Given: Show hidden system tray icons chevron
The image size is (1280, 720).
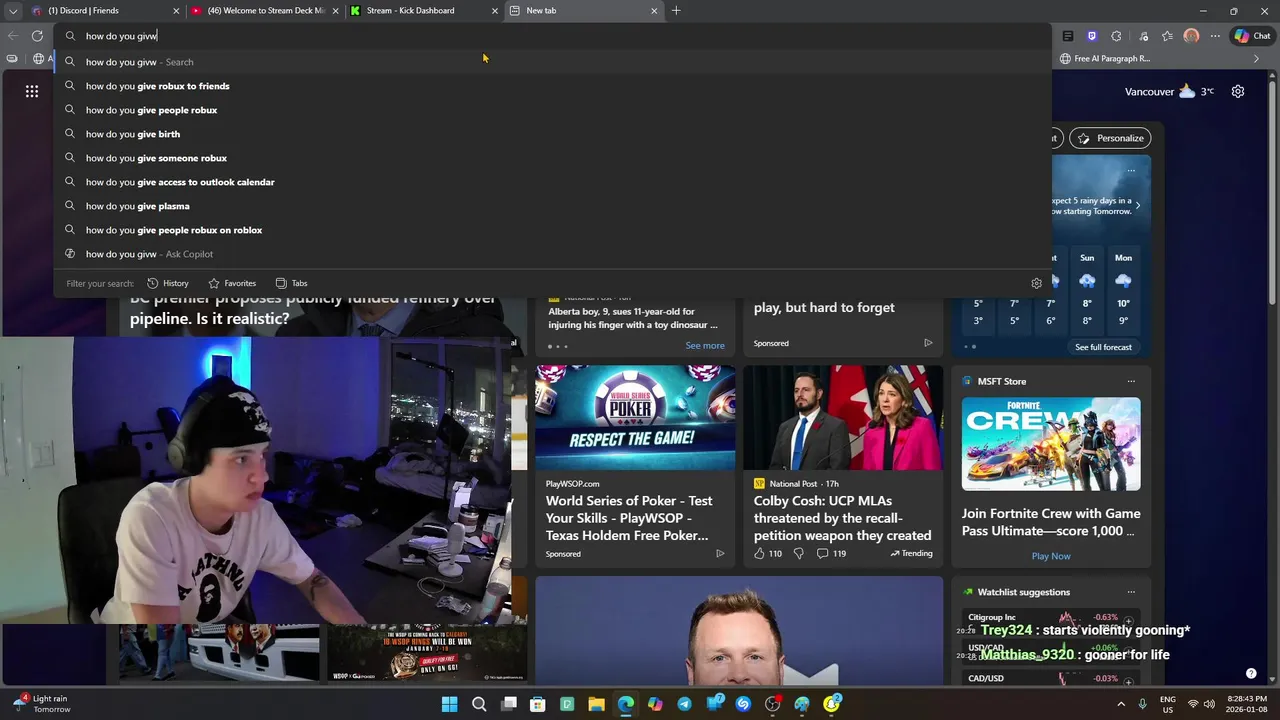Looking at the screenshot, I should tap(1119, 704).
